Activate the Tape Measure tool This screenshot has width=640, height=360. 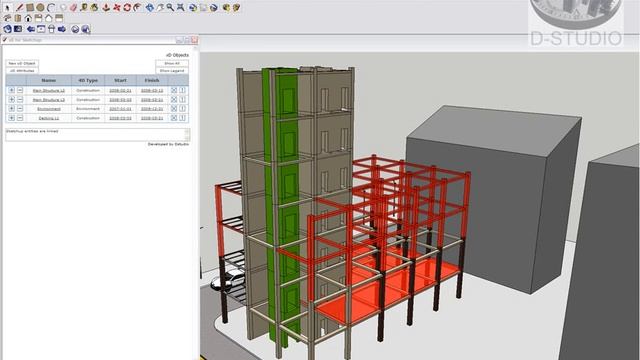click(x=84, y=7)
